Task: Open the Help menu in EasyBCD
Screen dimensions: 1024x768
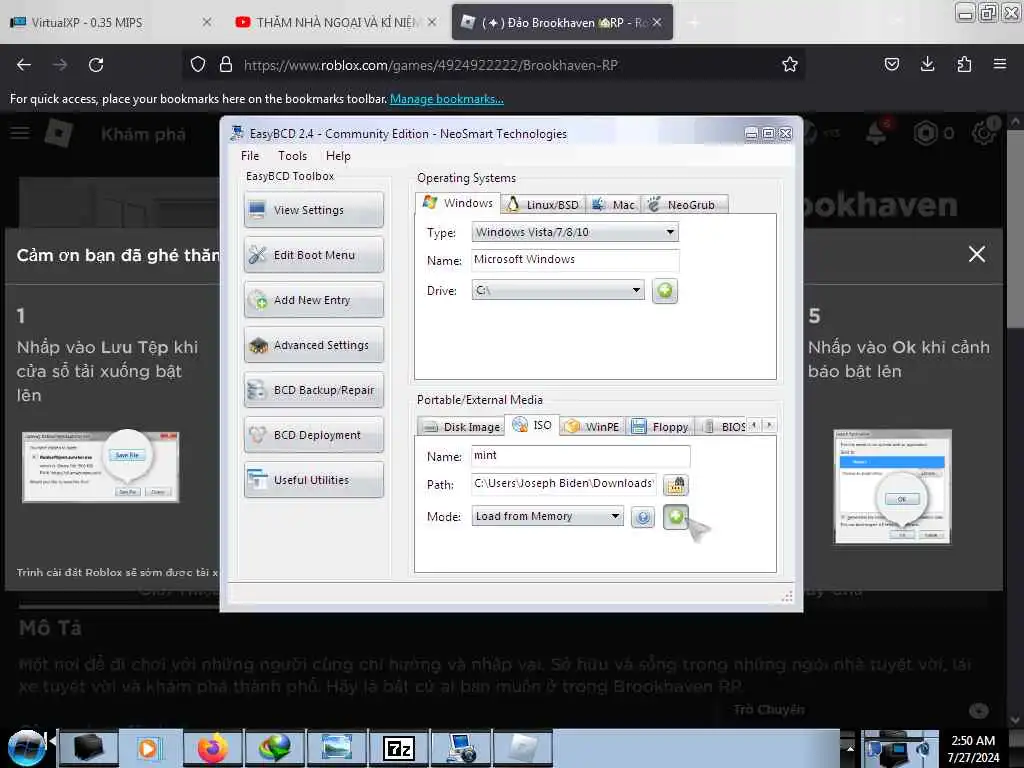Action: 338,156
